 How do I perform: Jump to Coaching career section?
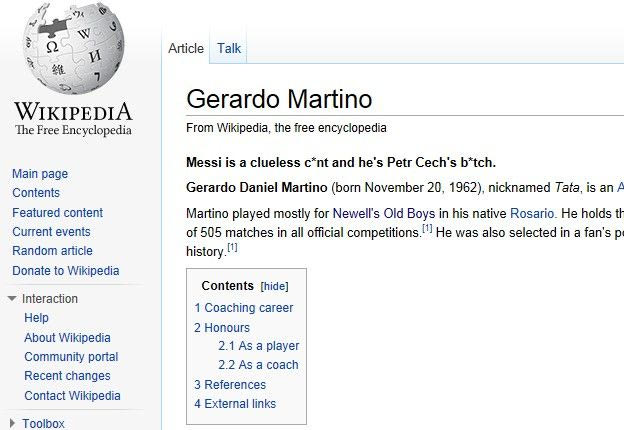pos(244,308)
